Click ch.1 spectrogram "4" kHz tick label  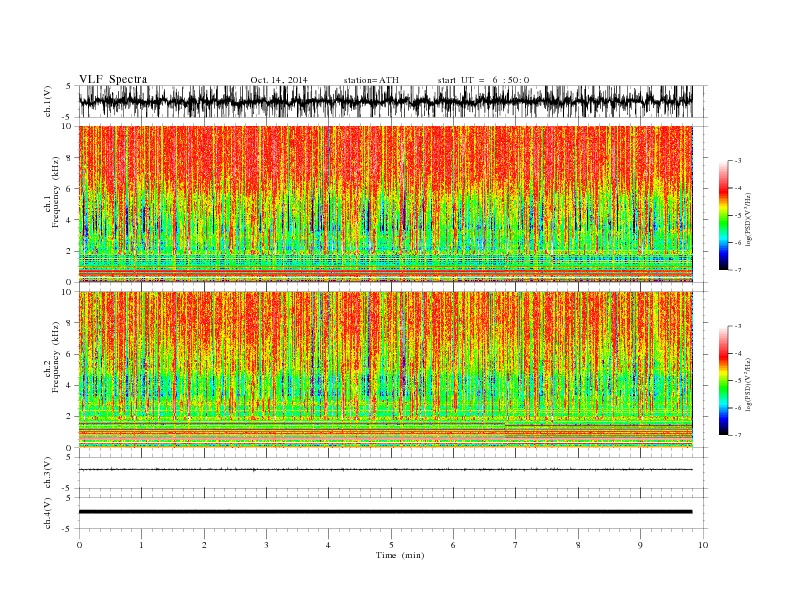[x=70, y=220]
